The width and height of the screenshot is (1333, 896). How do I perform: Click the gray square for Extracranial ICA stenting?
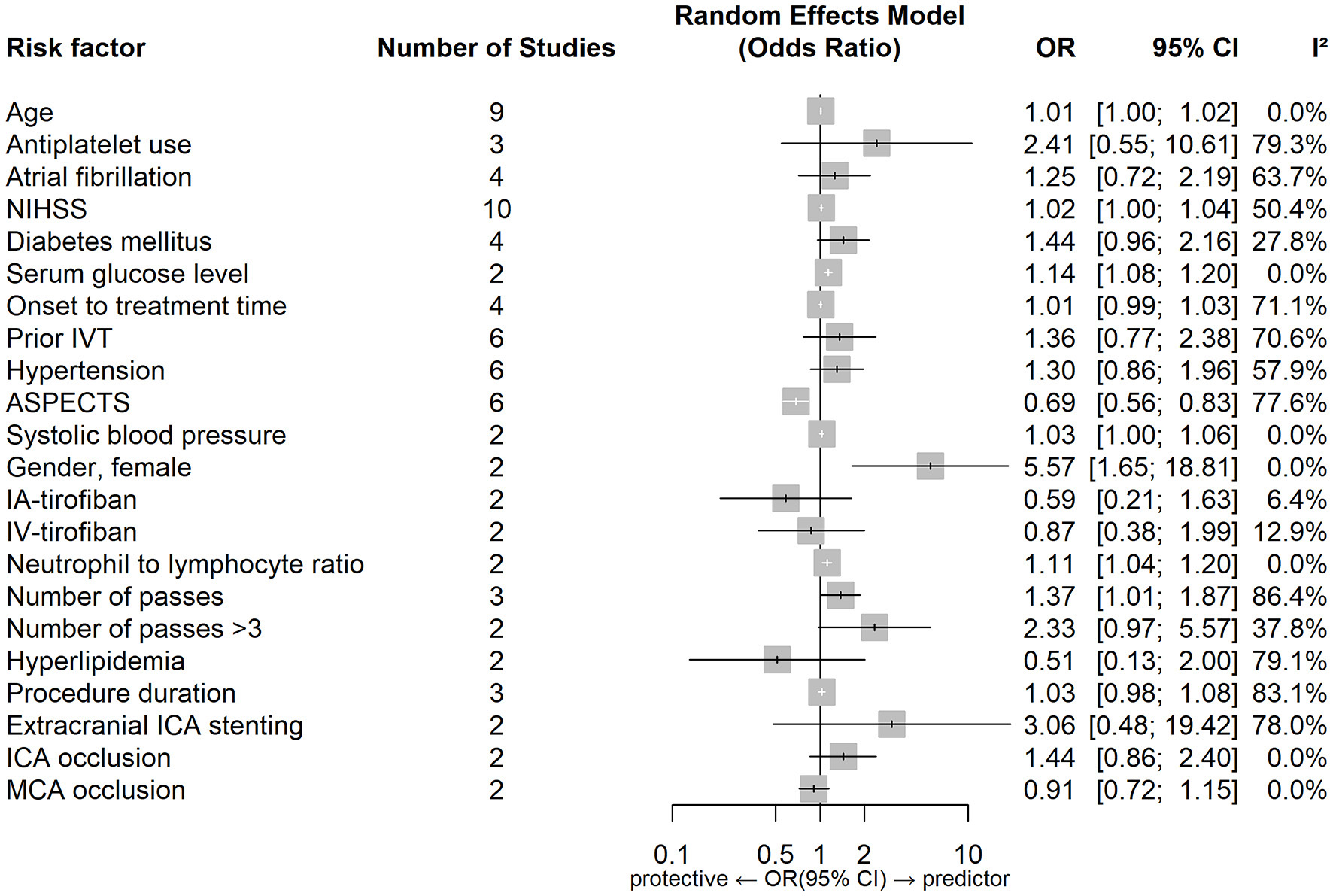point(891,724)
